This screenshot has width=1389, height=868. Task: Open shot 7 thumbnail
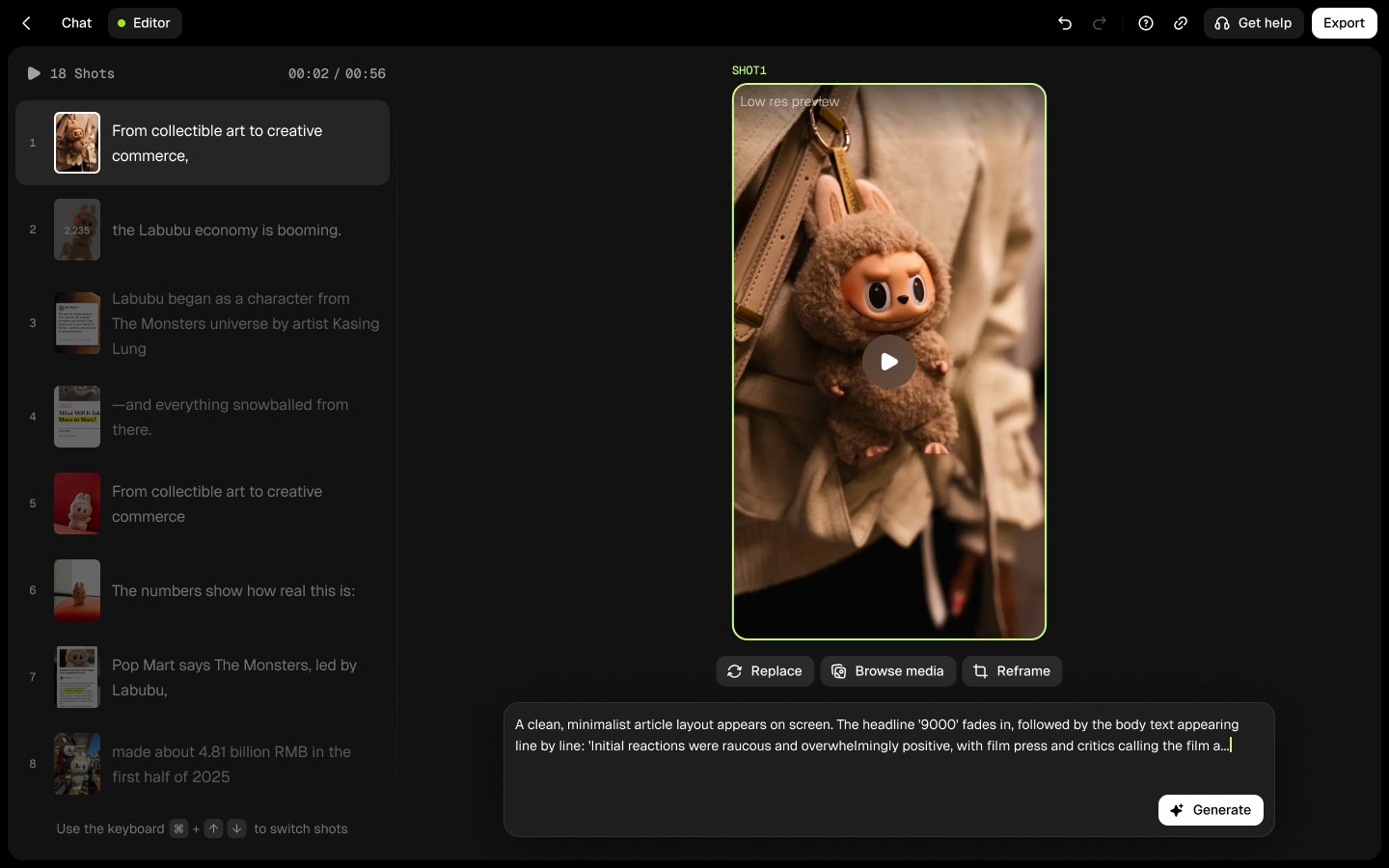point(77,677)
